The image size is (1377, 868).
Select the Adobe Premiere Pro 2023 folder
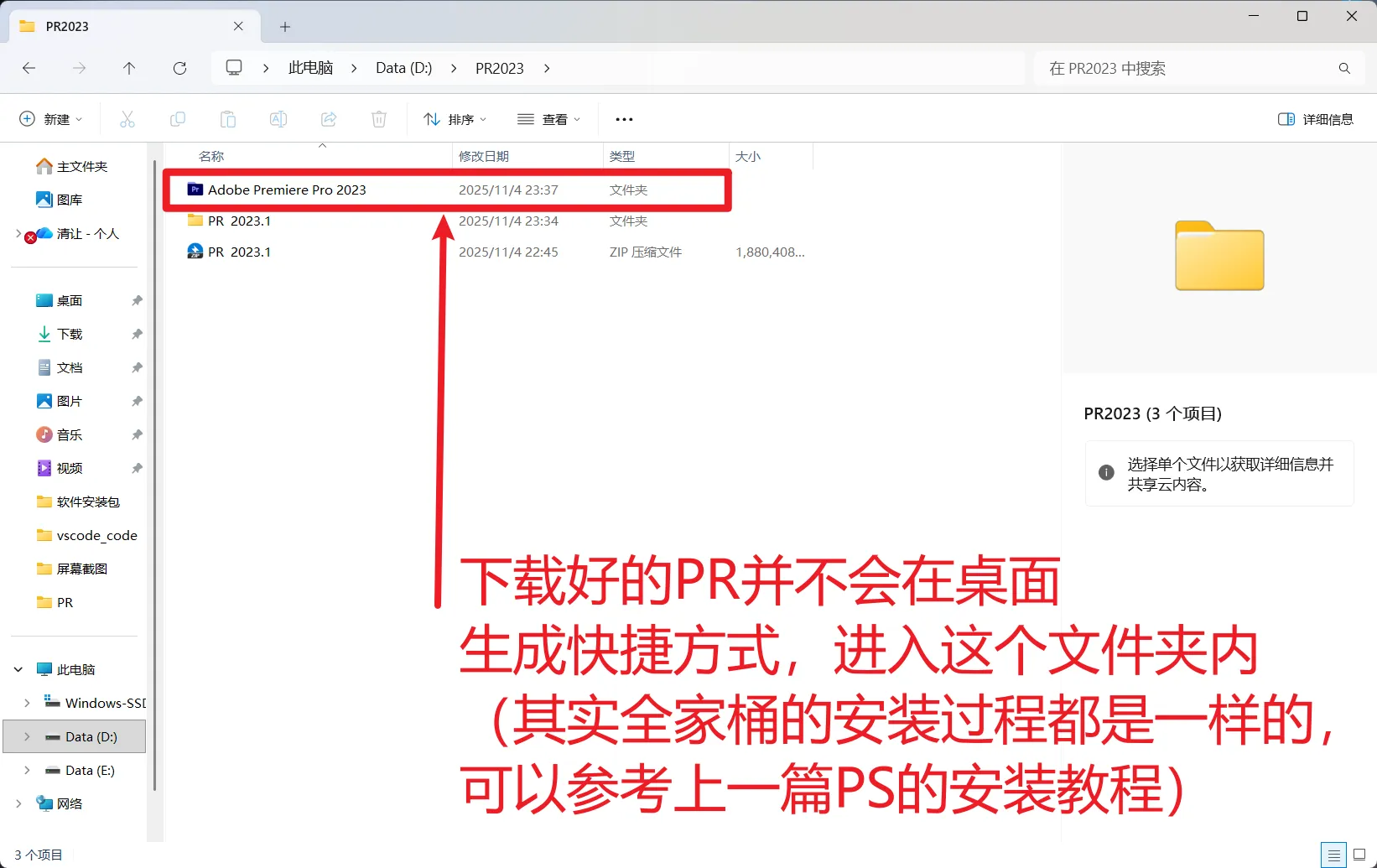click(447, 190)
